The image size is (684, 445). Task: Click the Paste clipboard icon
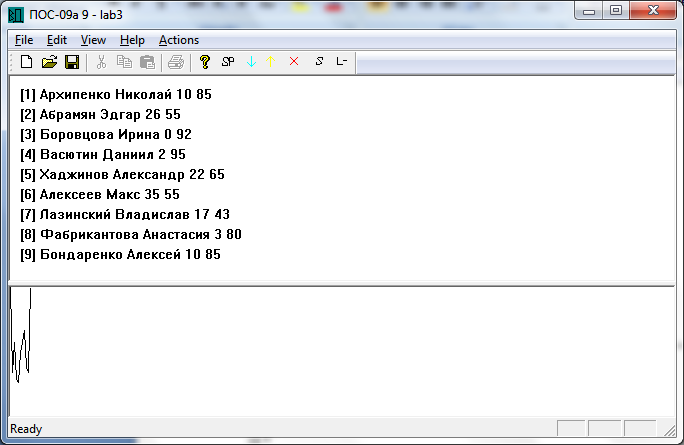coord(147,62)
